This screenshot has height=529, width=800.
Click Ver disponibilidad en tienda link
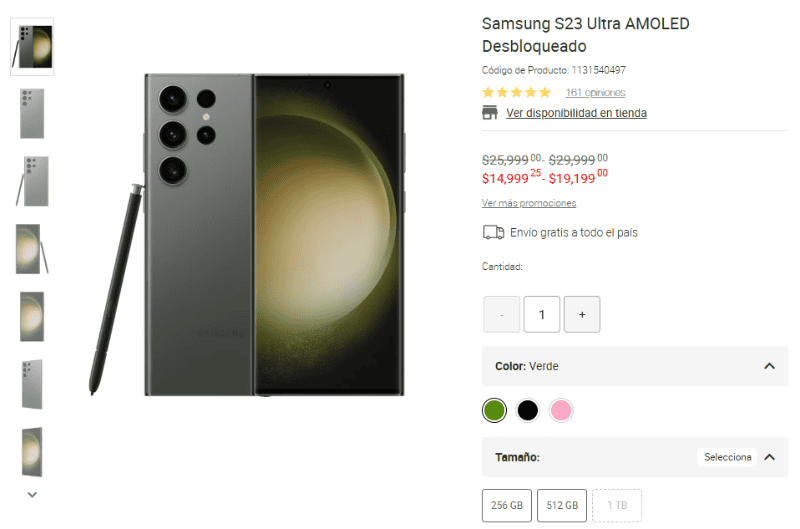tap(576, 113)
